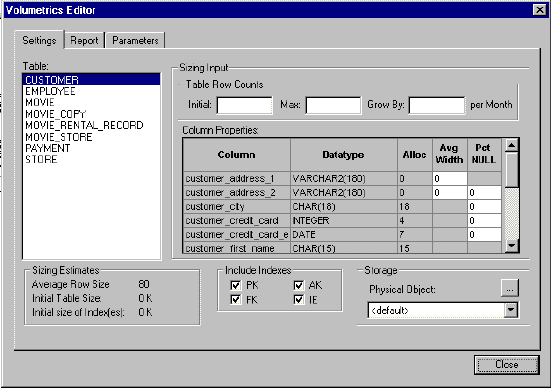Click the Physical Object browse button
Screen dimensions: 551x388
pos(510,289)
